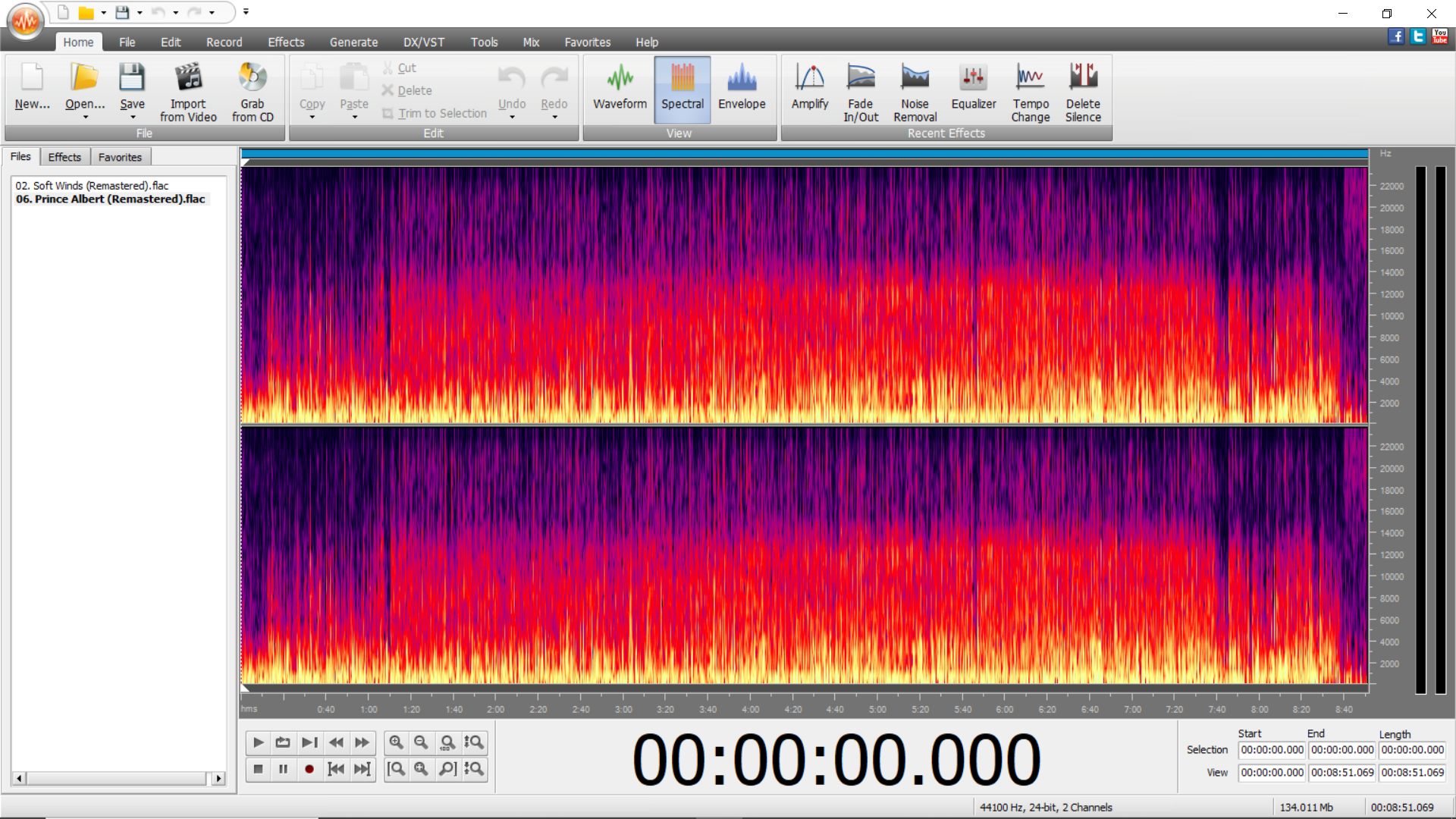Screen dimensions: 1456x819
Task: Start playback with the Play button
Action: click(258, 742)
